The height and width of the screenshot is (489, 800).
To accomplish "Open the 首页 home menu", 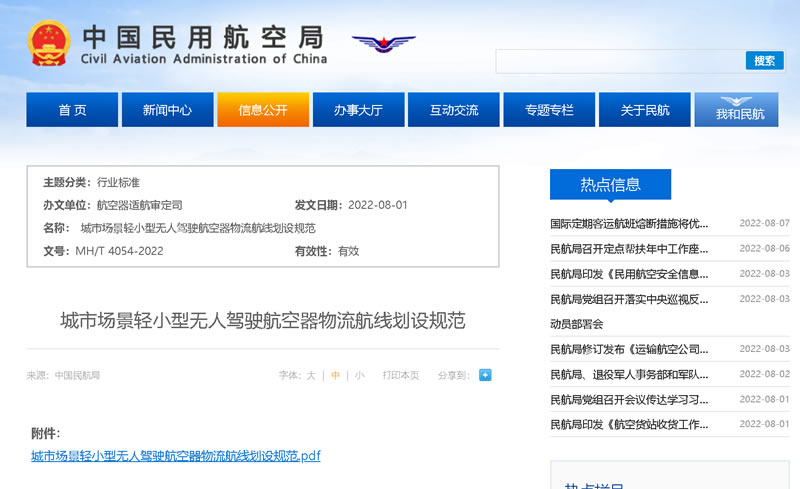I will click(72, 110).
